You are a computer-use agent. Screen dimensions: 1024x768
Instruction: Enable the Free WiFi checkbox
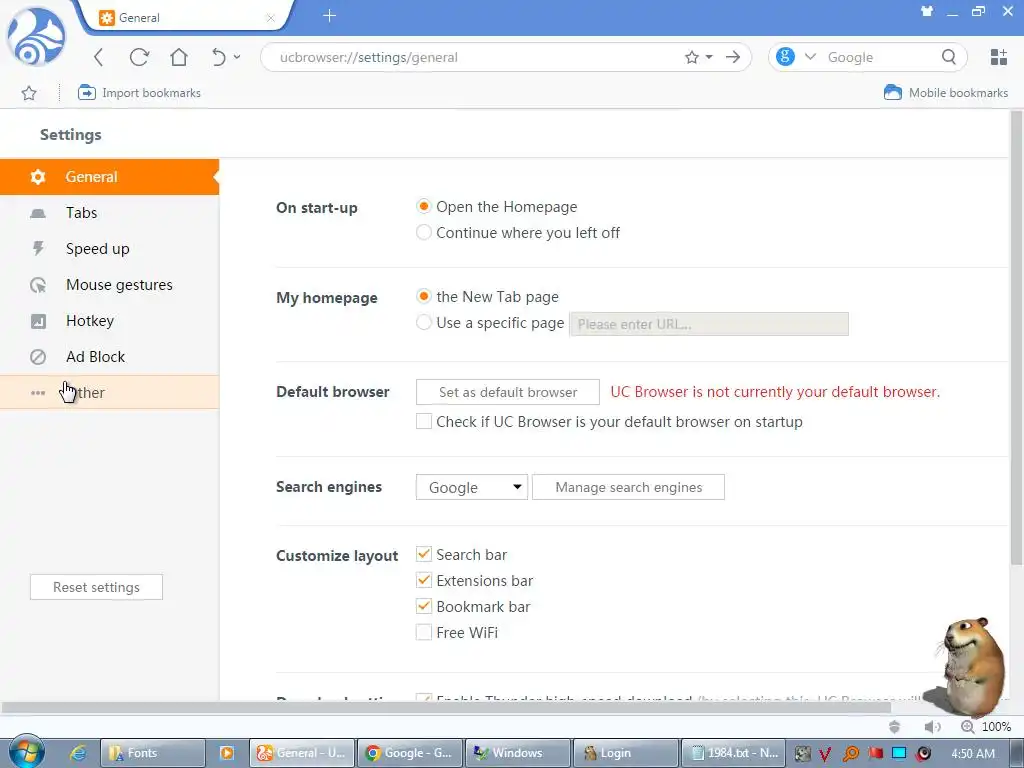(x=424, y=632)
